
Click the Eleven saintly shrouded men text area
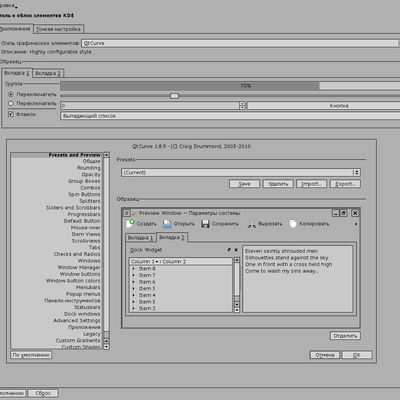coord(298,279)
